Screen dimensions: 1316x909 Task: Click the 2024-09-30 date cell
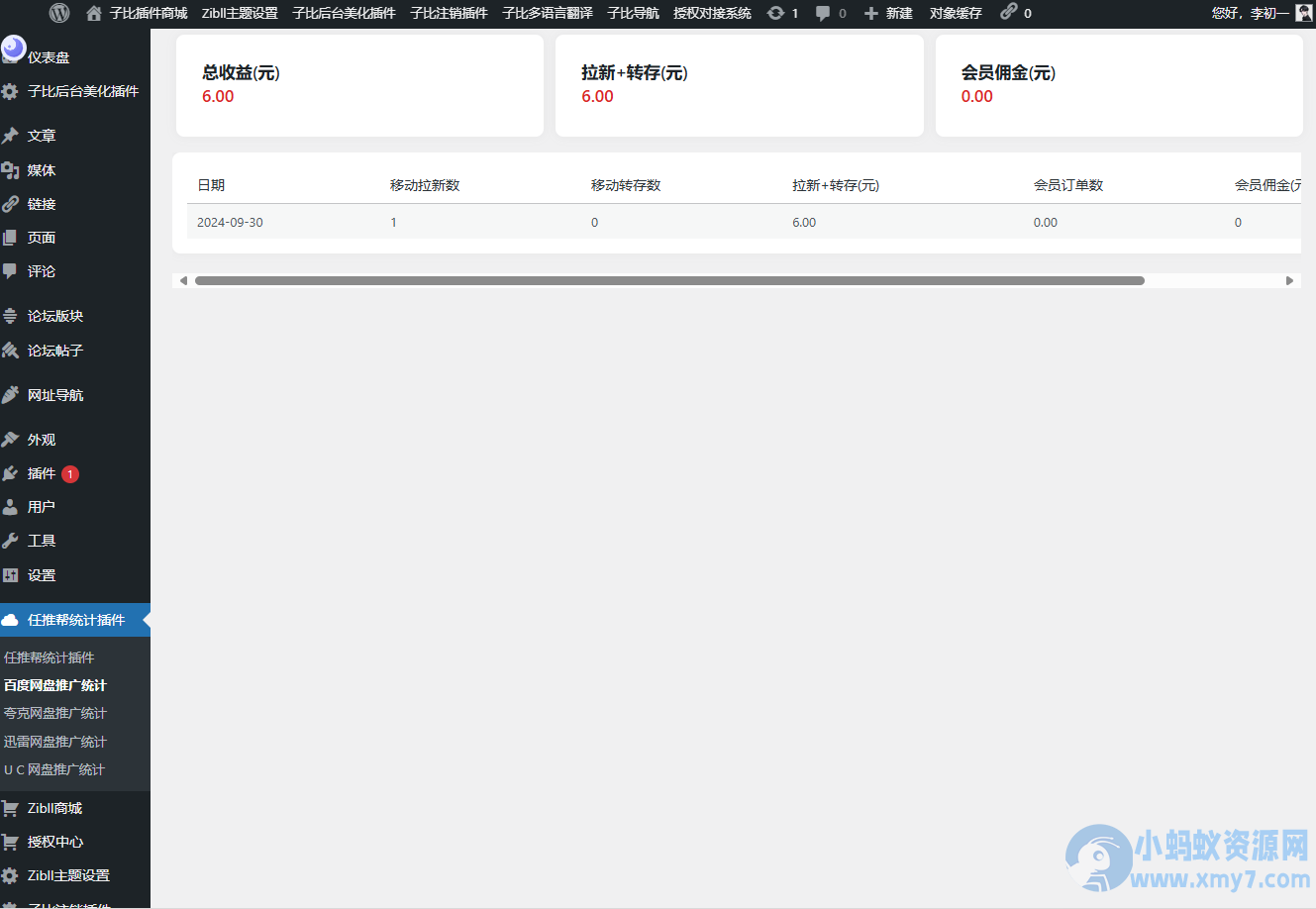pos(230,222)
